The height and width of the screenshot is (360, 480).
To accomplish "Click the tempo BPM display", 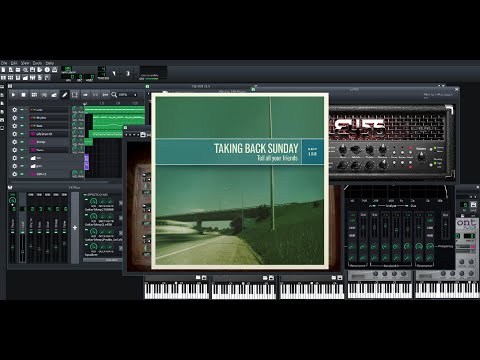I will [68, 70].
